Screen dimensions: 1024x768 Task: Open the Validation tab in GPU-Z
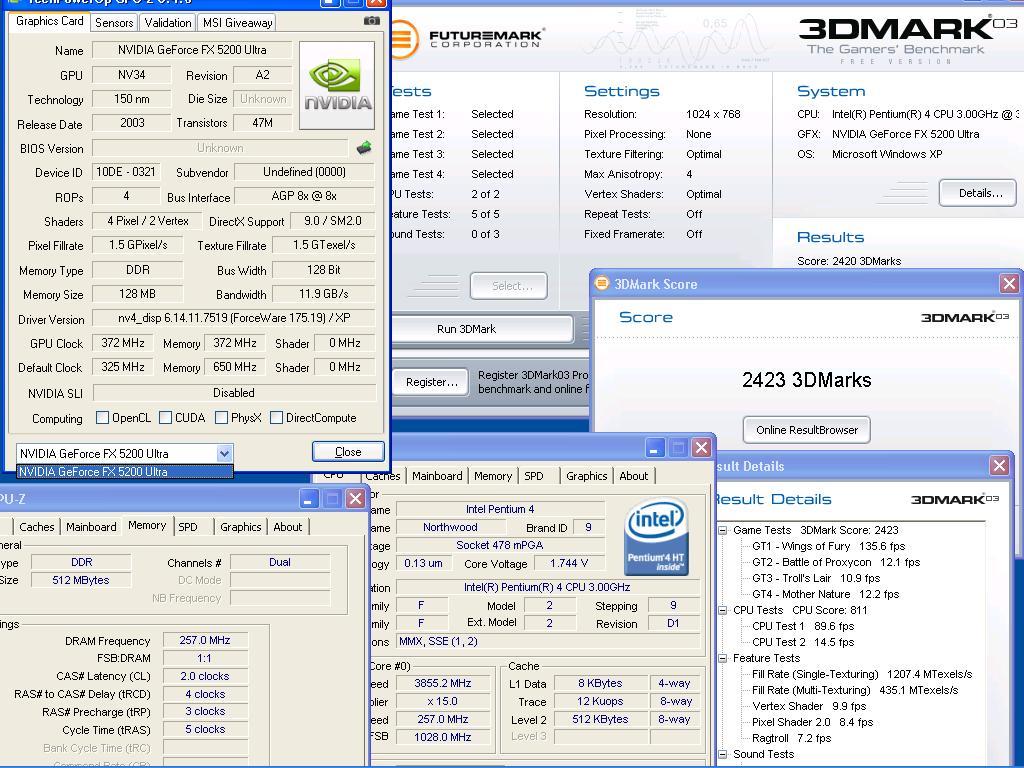168,23
